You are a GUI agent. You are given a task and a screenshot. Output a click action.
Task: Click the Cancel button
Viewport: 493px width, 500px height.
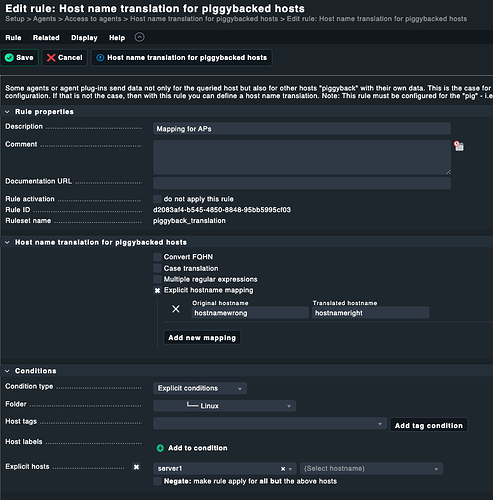(65, 58)
